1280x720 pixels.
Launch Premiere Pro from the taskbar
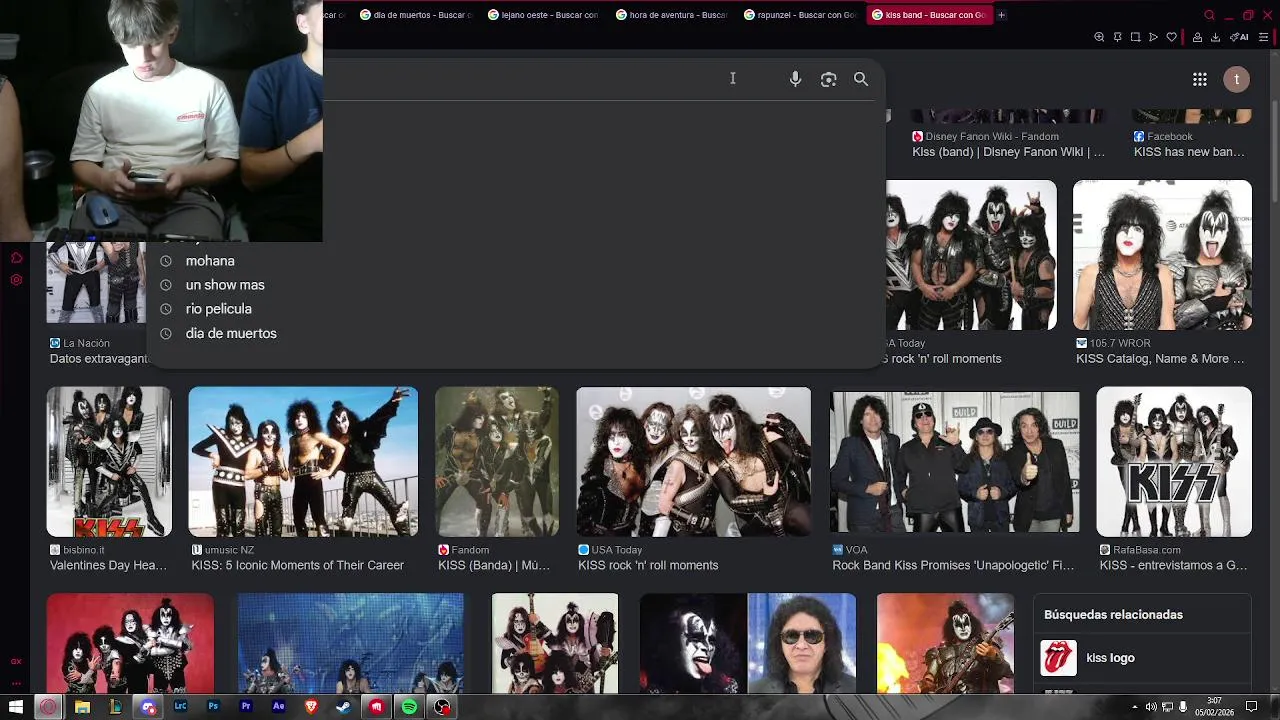pyautogui.click(x=246, y=707)
